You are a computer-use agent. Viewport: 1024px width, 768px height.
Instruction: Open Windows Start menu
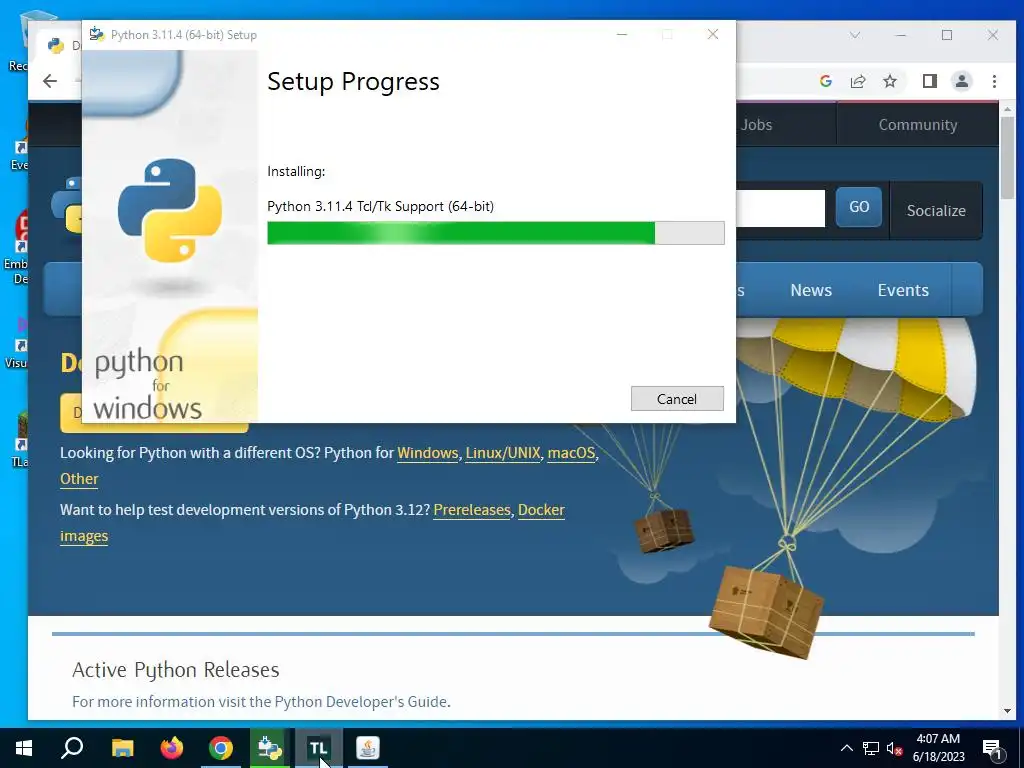pos(24,748)
